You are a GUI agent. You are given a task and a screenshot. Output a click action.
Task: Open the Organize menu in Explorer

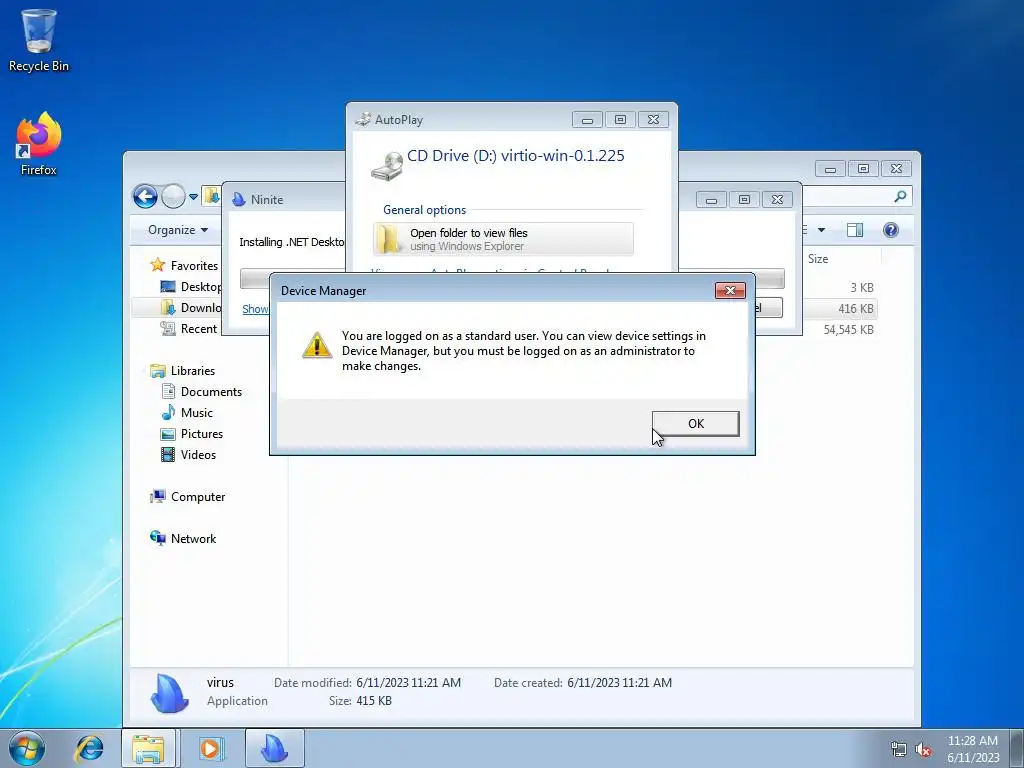178,230
